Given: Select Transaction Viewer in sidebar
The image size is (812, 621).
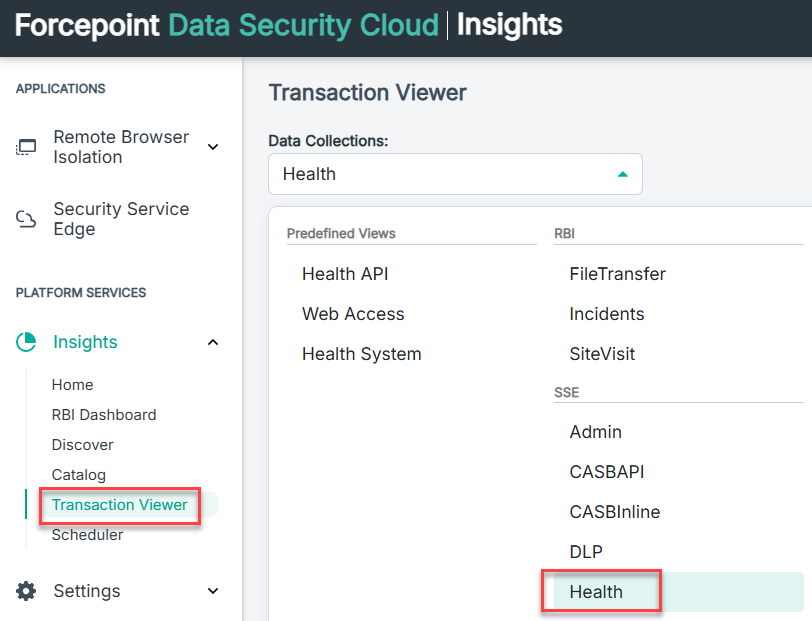Looking at the screenshot, I should pyautogui.click(x=120, y=505).
